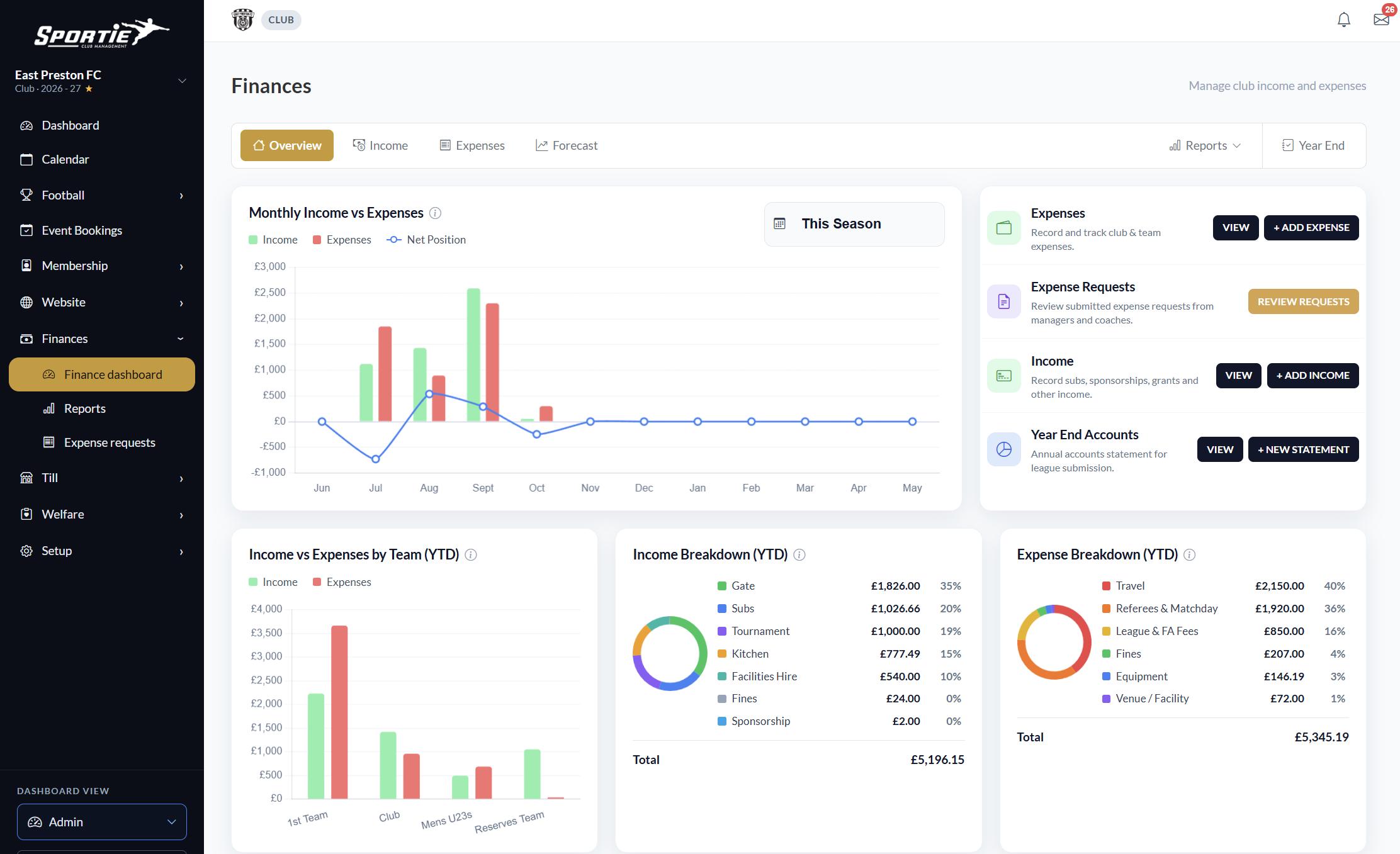
Task: Open the East Preston FC club switcher
Action: coord(102,81)
